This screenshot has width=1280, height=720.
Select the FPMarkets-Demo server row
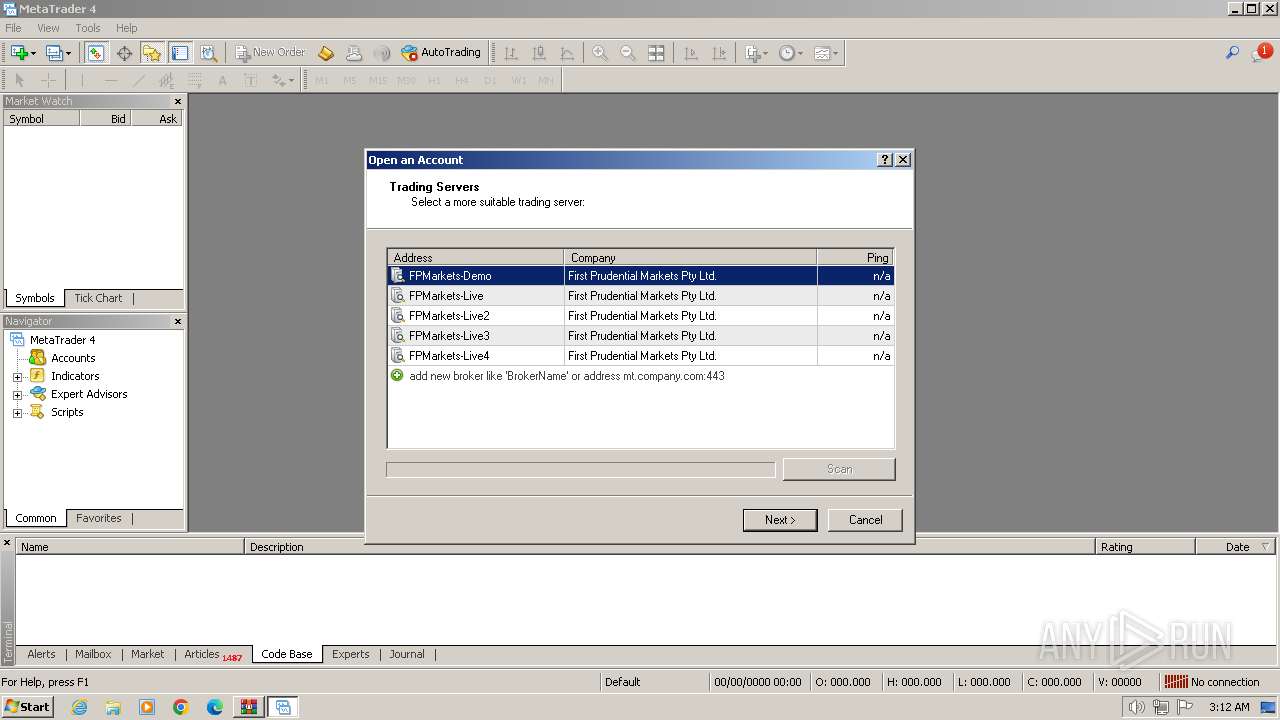[x=640, y=276]
